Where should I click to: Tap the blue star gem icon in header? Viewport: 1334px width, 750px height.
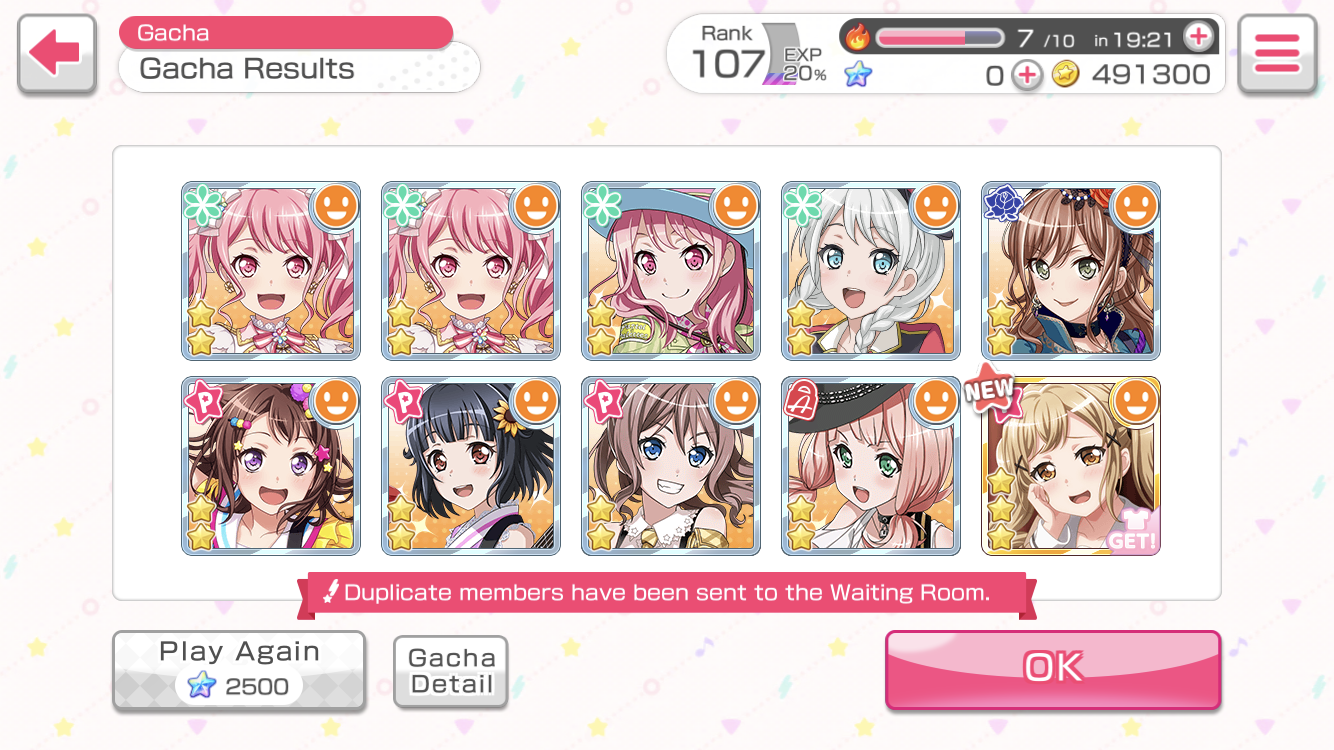(x=857, y=74)
